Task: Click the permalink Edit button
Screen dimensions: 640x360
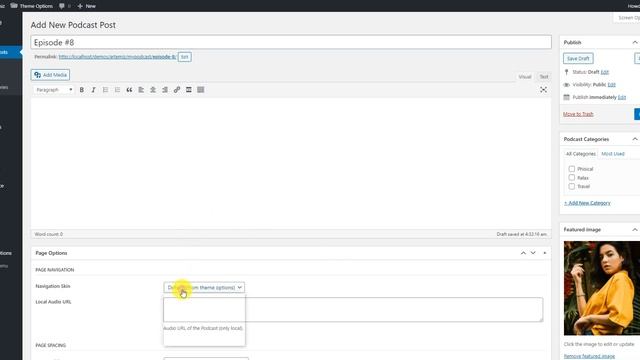Action: [184, 57]
